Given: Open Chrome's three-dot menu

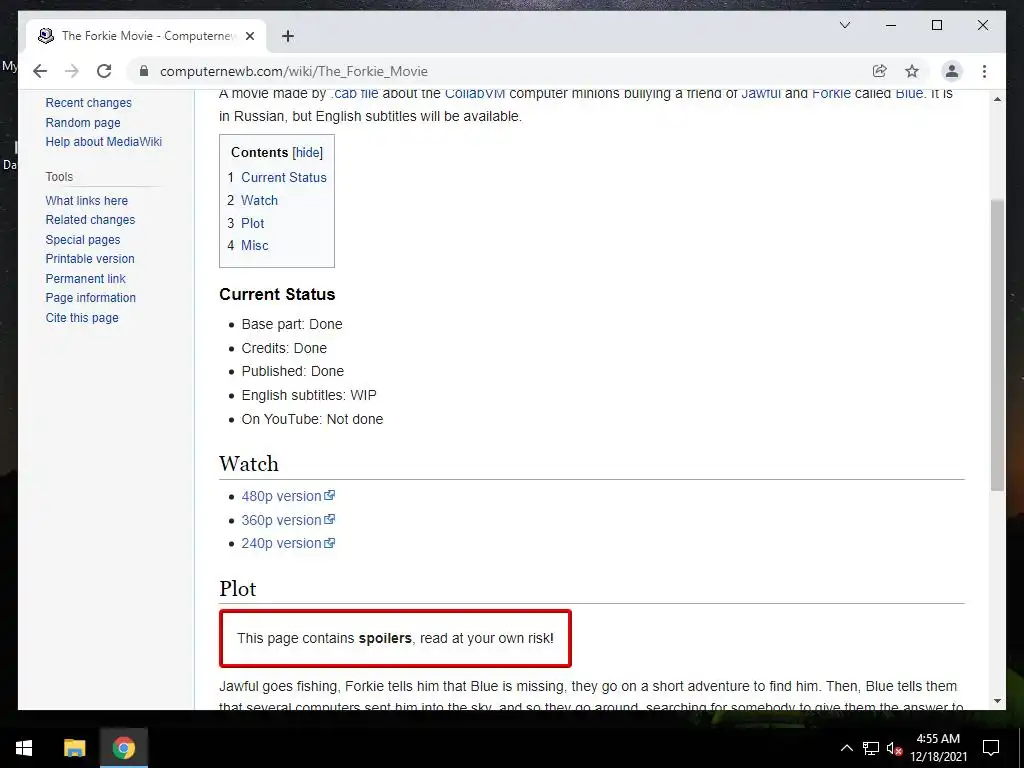Looking at the screenshot, I should pos(984,71).
